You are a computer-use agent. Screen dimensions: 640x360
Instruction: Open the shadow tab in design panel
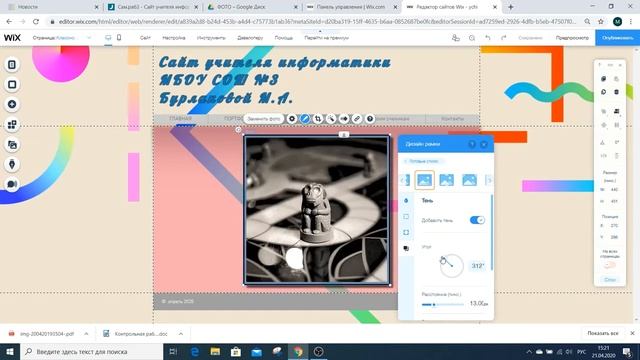click(406, 248)
